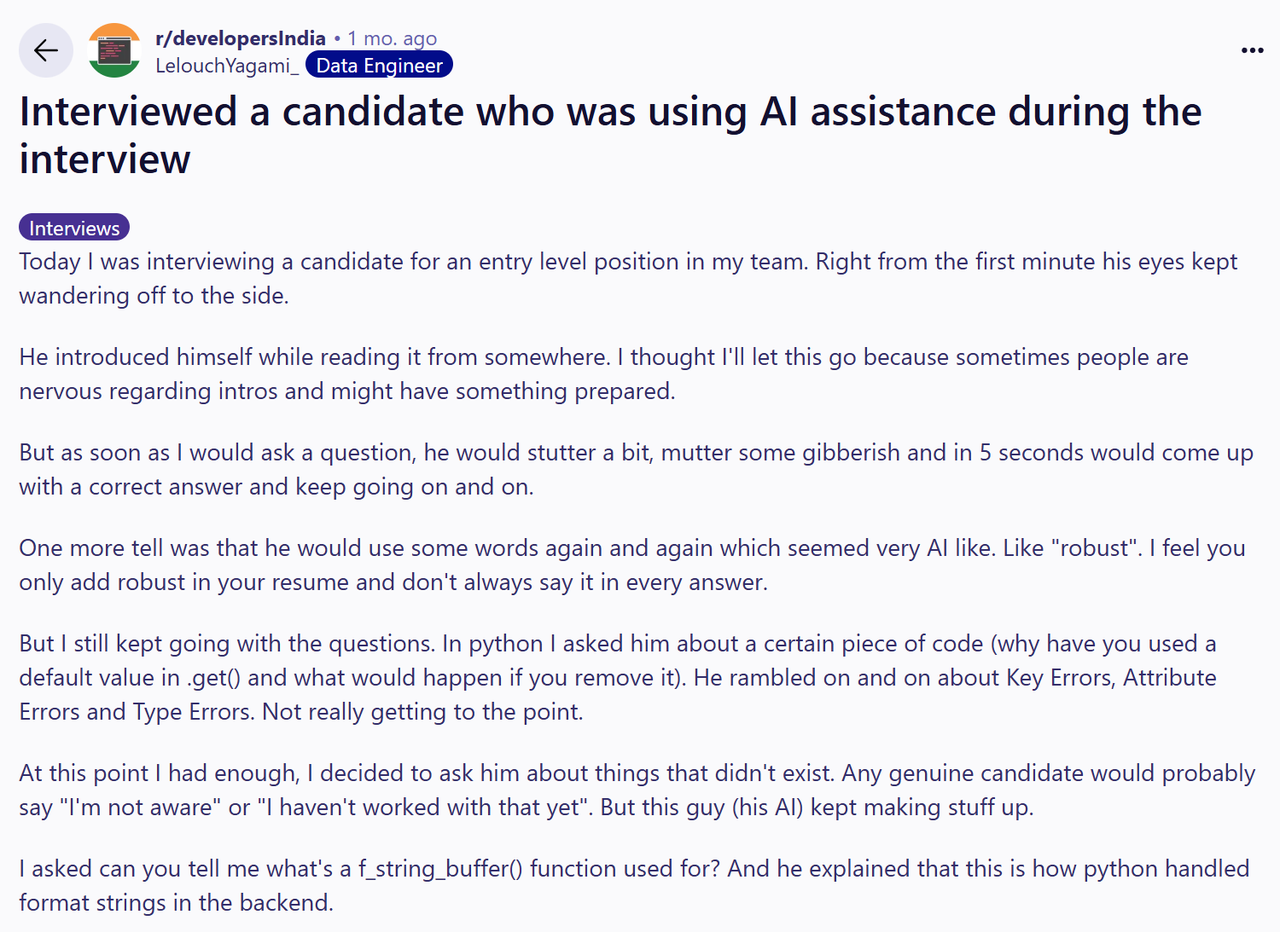Click the paragraph starting "One more tell was"
This screenshot has width=1280, height=932.
click(x=632, y=565)
